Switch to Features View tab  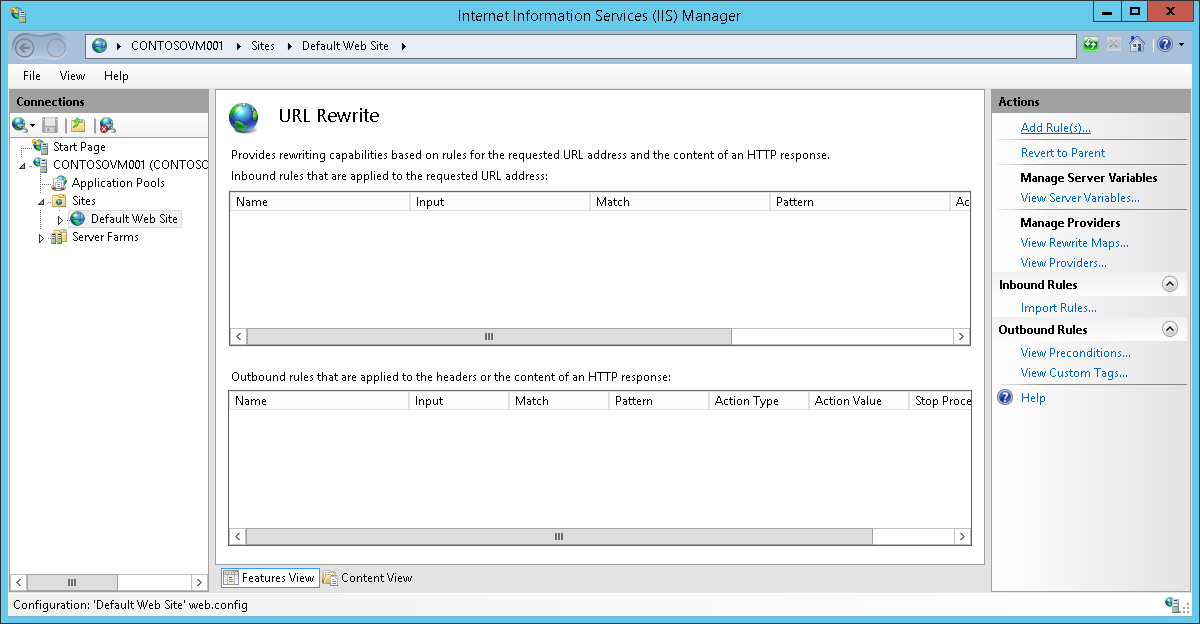point(270,577)
